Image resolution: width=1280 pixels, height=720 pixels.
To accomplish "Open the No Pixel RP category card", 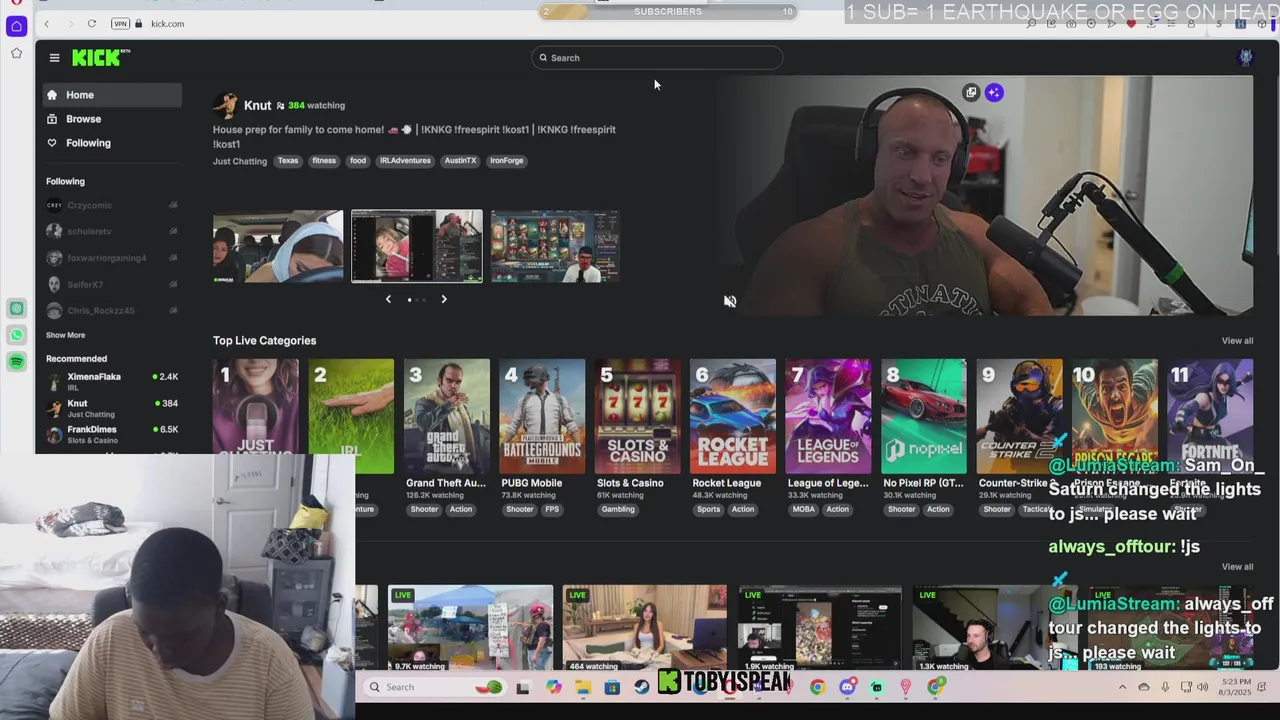I will coord(924,416).
